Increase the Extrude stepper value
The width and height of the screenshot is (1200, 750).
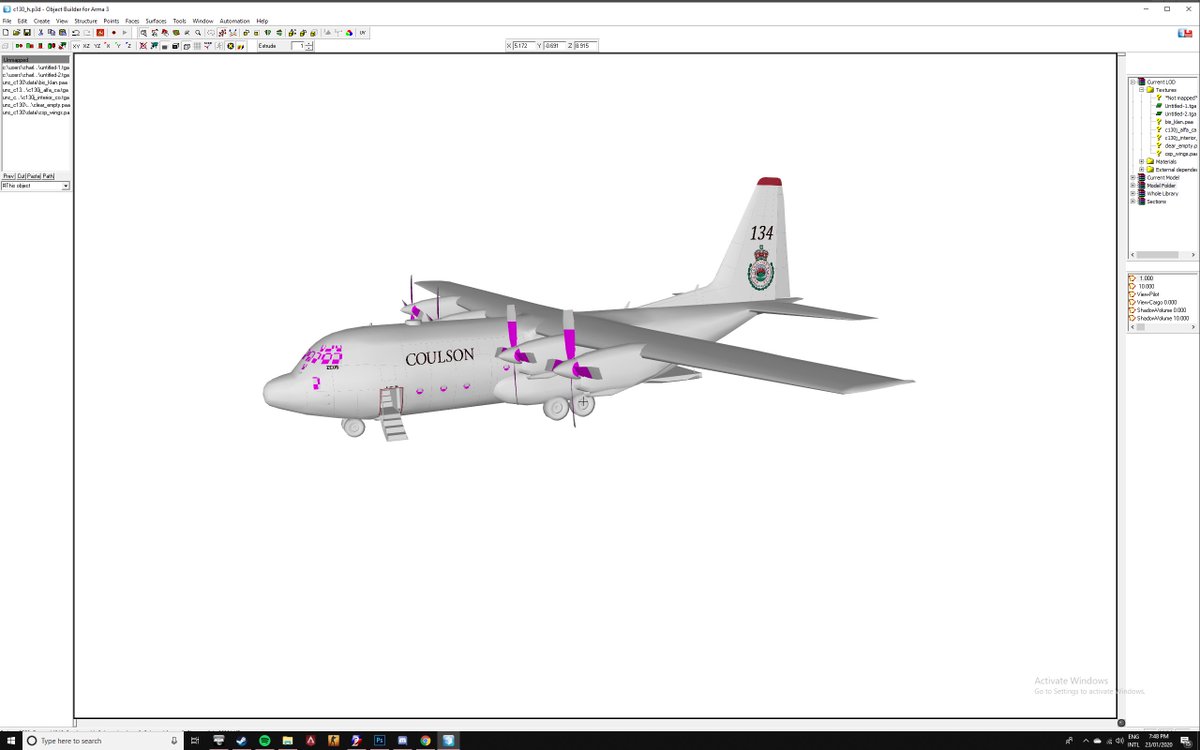[310, 43]
